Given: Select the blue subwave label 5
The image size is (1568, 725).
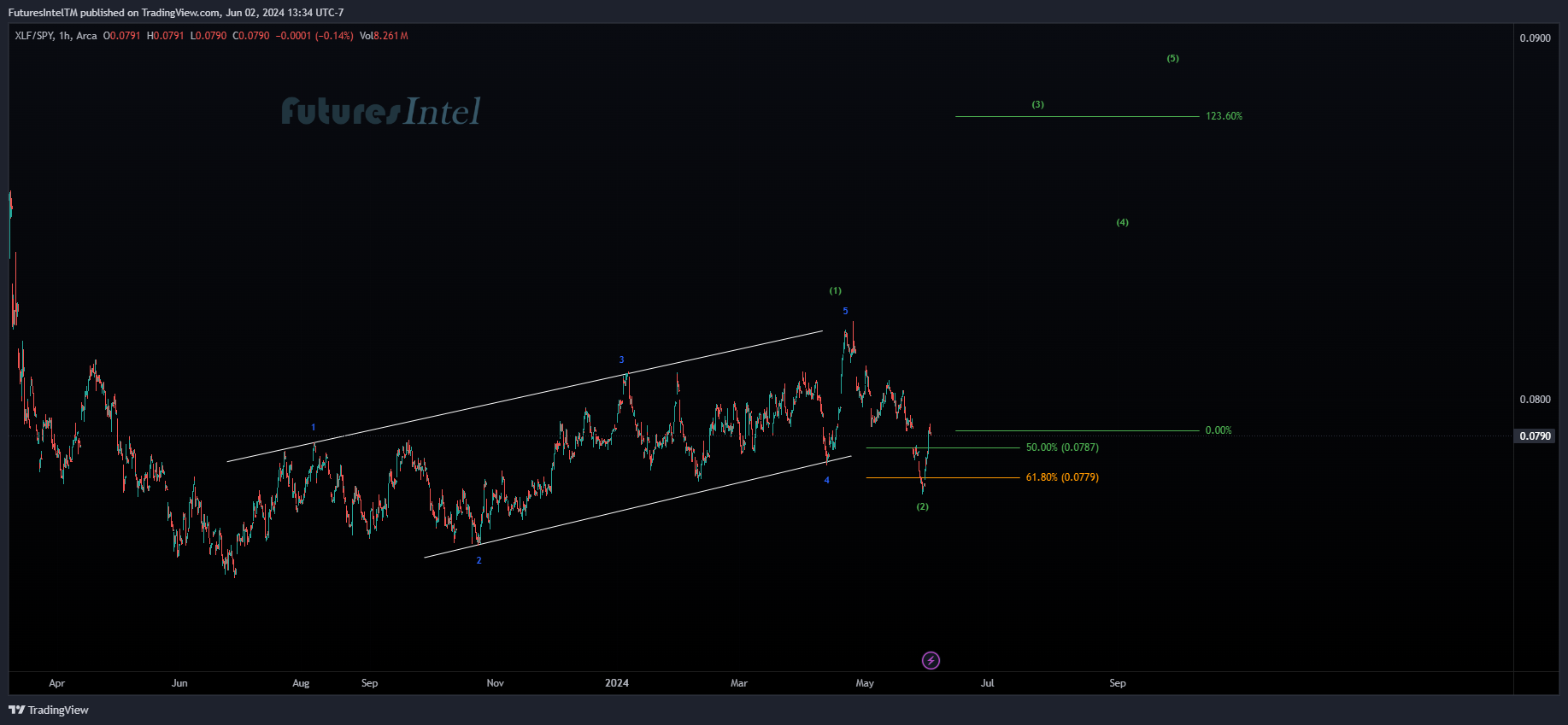Looking at the screenshot, I should 845,311.
